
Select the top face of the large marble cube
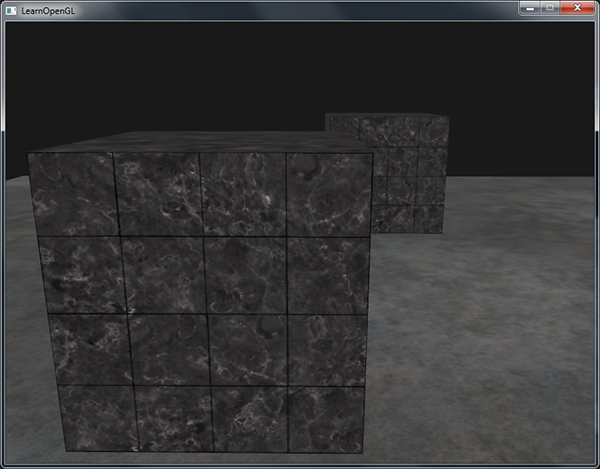[x=200, y=141]
